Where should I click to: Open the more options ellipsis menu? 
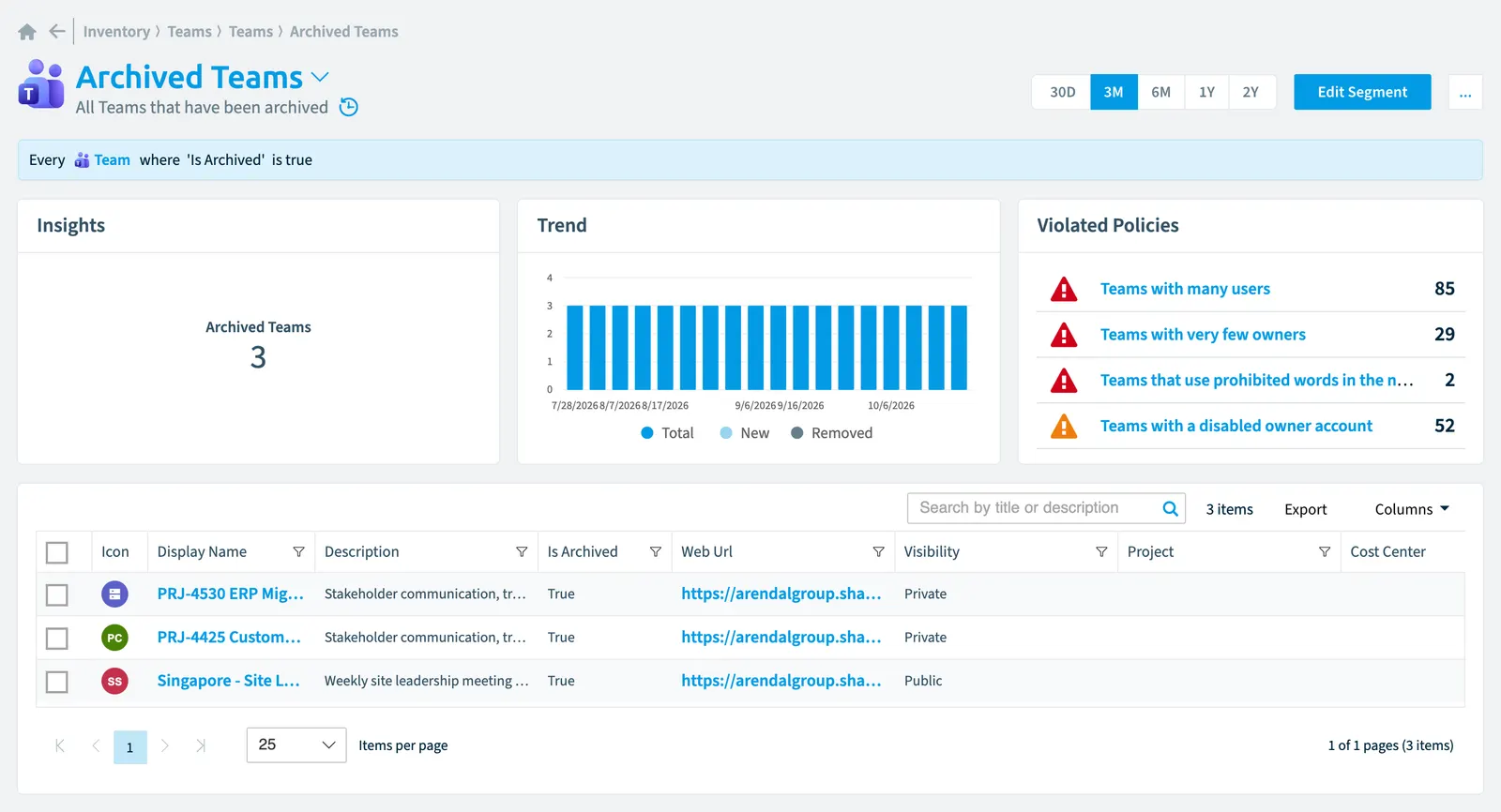pyautogui.click(x=1465, y=92)
